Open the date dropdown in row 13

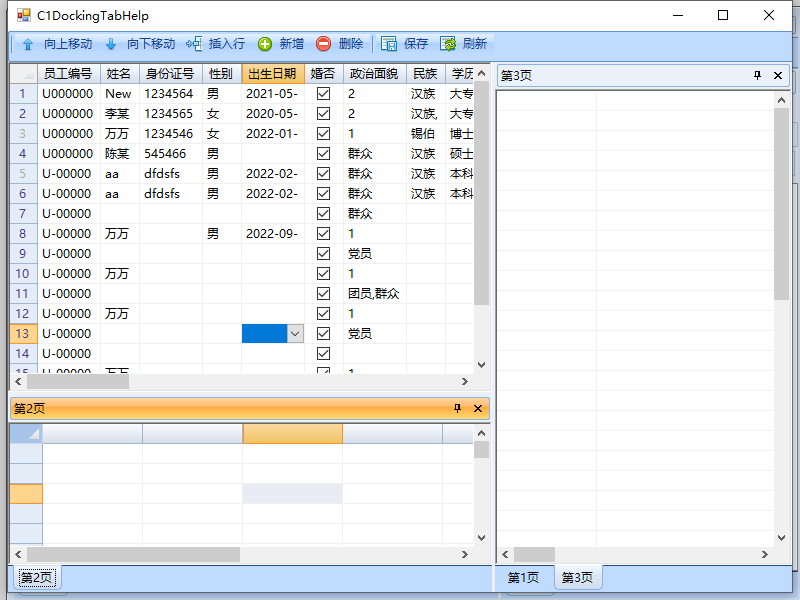295,334
